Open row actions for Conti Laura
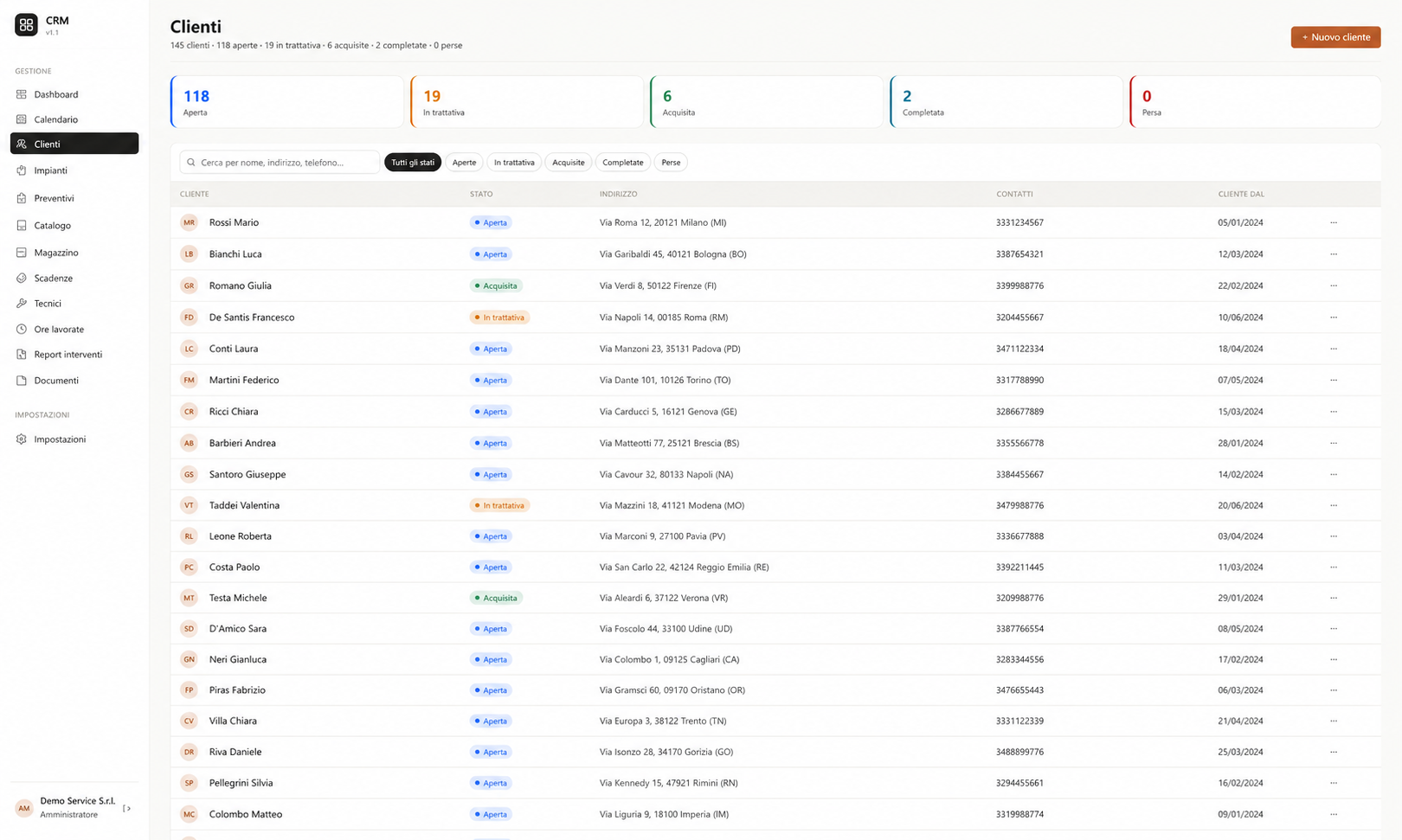The image size is (1402, 840). pyautogui.click(x=1334, y=349)
